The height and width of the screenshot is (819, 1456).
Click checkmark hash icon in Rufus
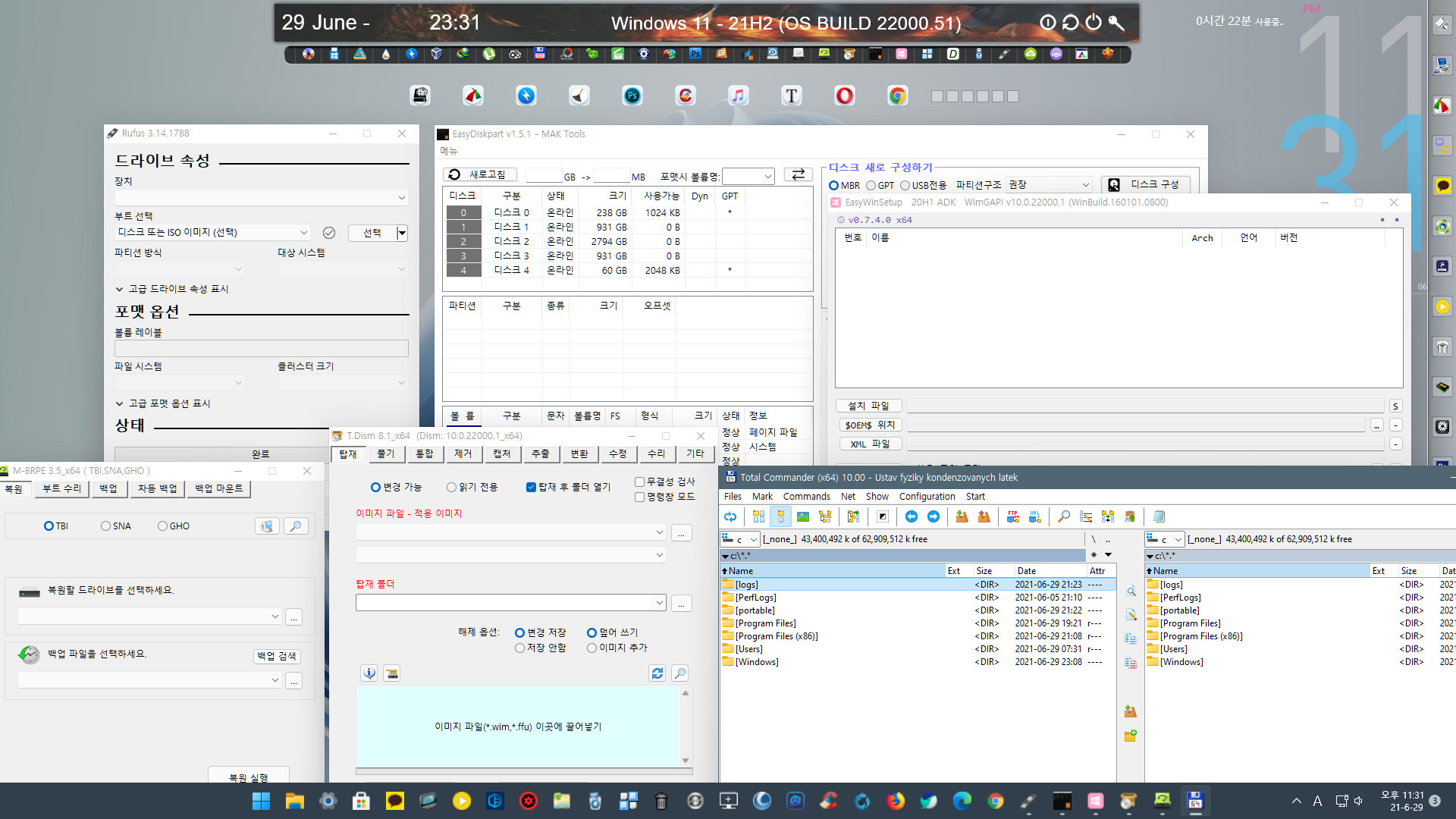click(329, 233)
